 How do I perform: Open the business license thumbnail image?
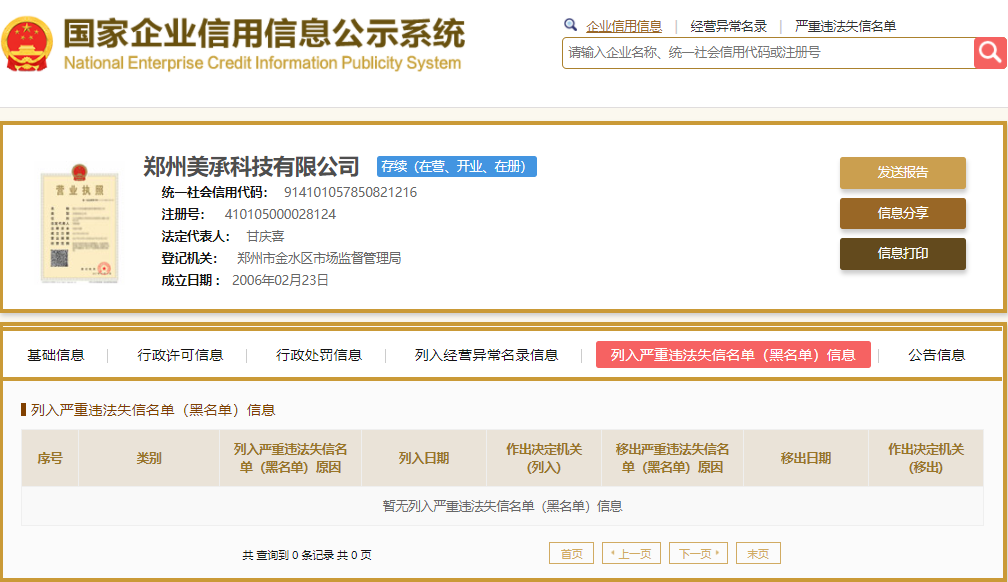(x=80, y=223)
